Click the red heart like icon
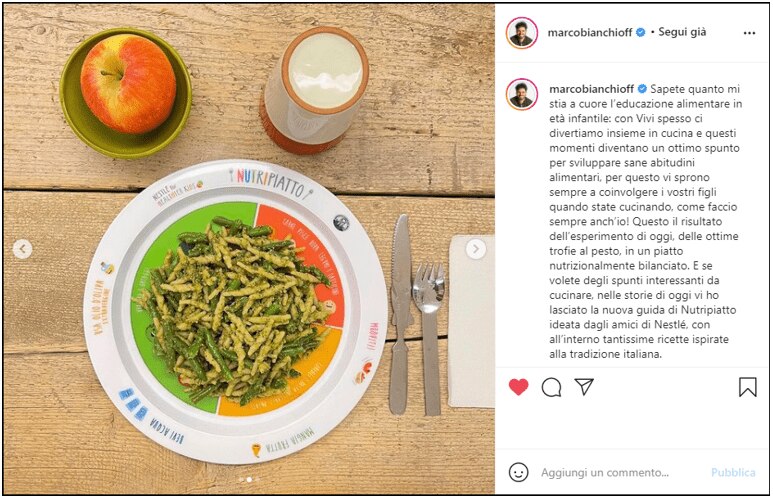 pos(518,387)
